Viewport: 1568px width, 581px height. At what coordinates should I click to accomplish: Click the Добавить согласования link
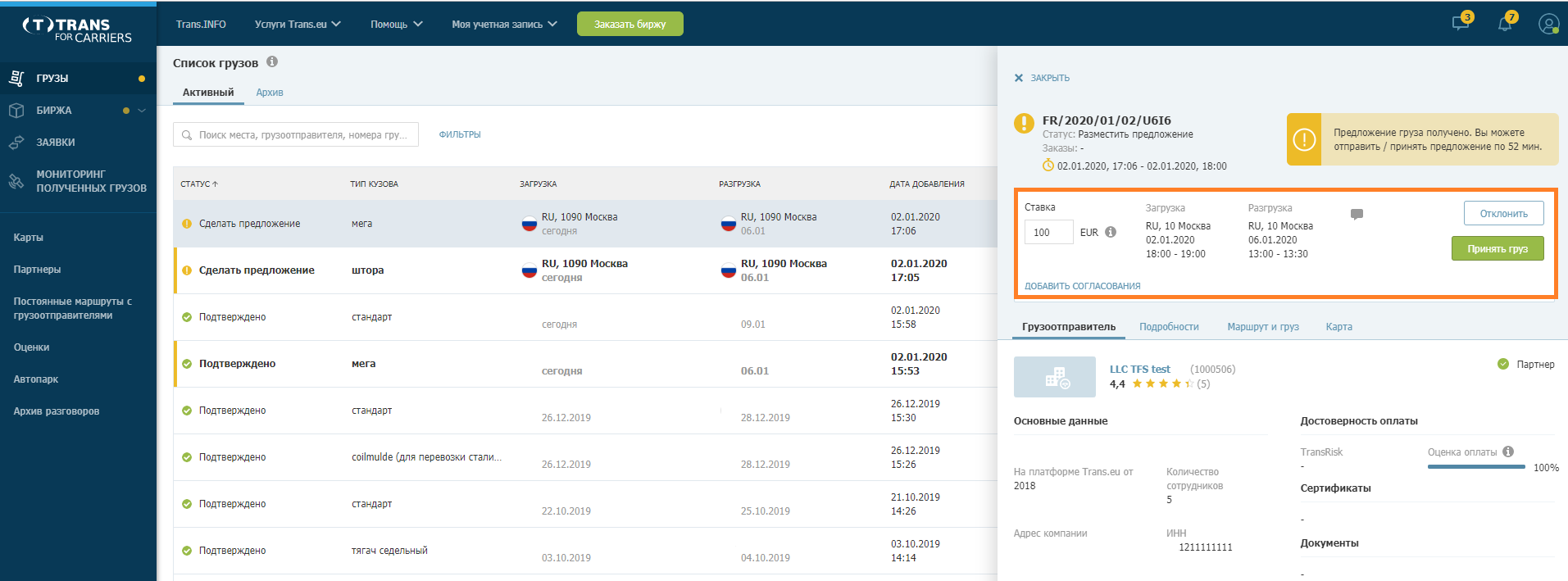click(x=1082, y=286)
